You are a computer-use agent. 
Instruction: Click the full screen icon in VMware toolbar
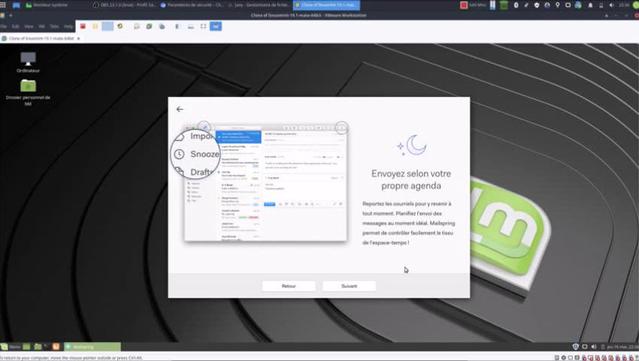pos(203,26)
